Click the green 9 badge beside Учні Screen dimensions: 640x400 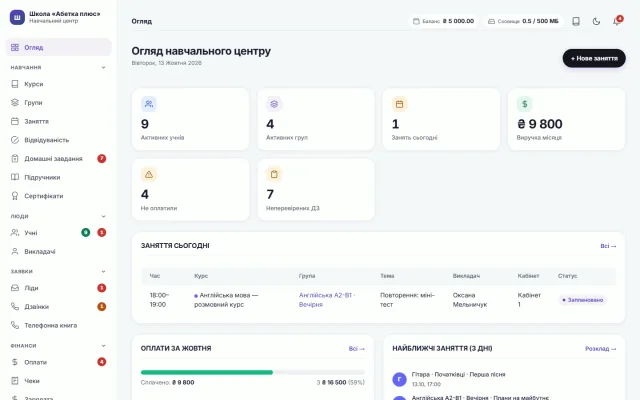pyautogui.click(x=86, y=233)
